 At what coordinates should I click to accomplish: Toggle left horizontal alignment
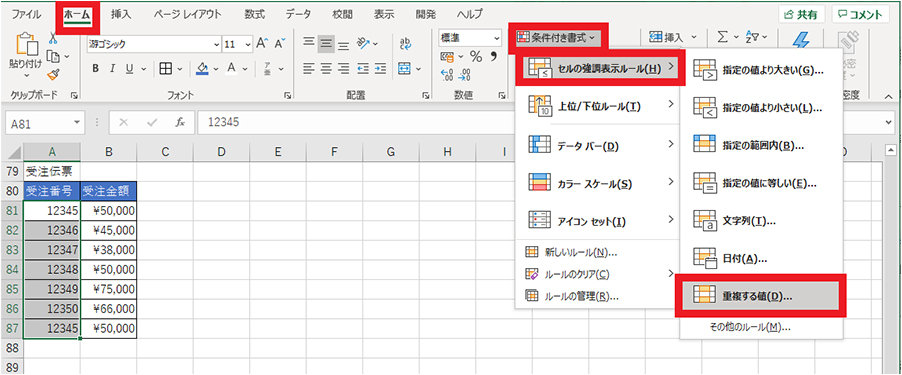[x=309, y=68]
